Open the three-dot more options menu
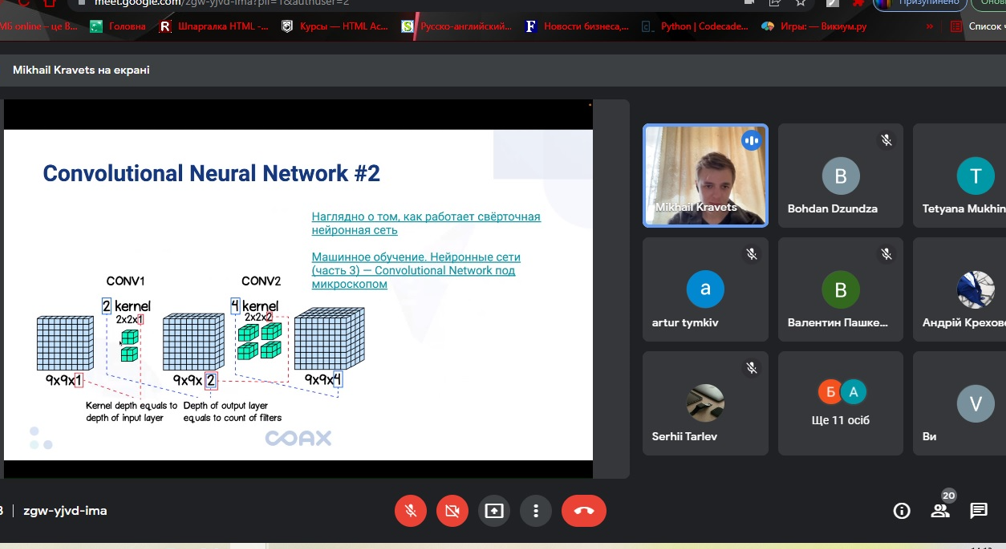 pyautogui.click(x=536, y=511)
